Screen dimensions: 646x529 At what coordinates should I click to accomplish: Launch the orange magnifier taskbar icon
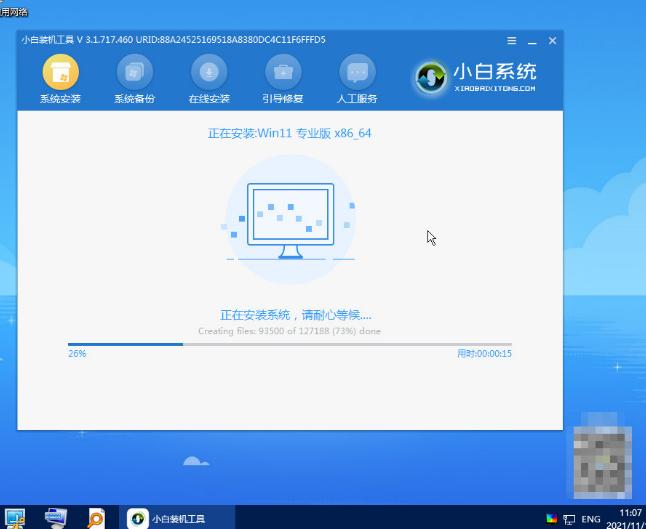point(96,518)
